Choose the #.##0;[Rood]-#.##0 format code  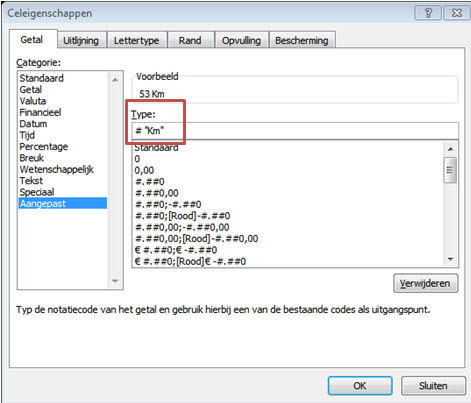click(x=183, y=216)
